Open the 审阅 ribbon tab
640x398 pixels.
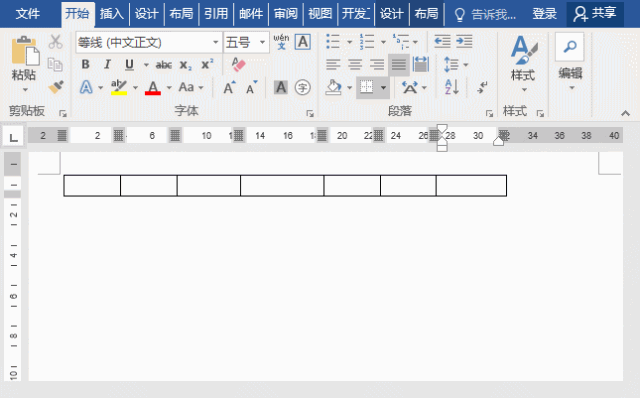(x=285, y=13)
